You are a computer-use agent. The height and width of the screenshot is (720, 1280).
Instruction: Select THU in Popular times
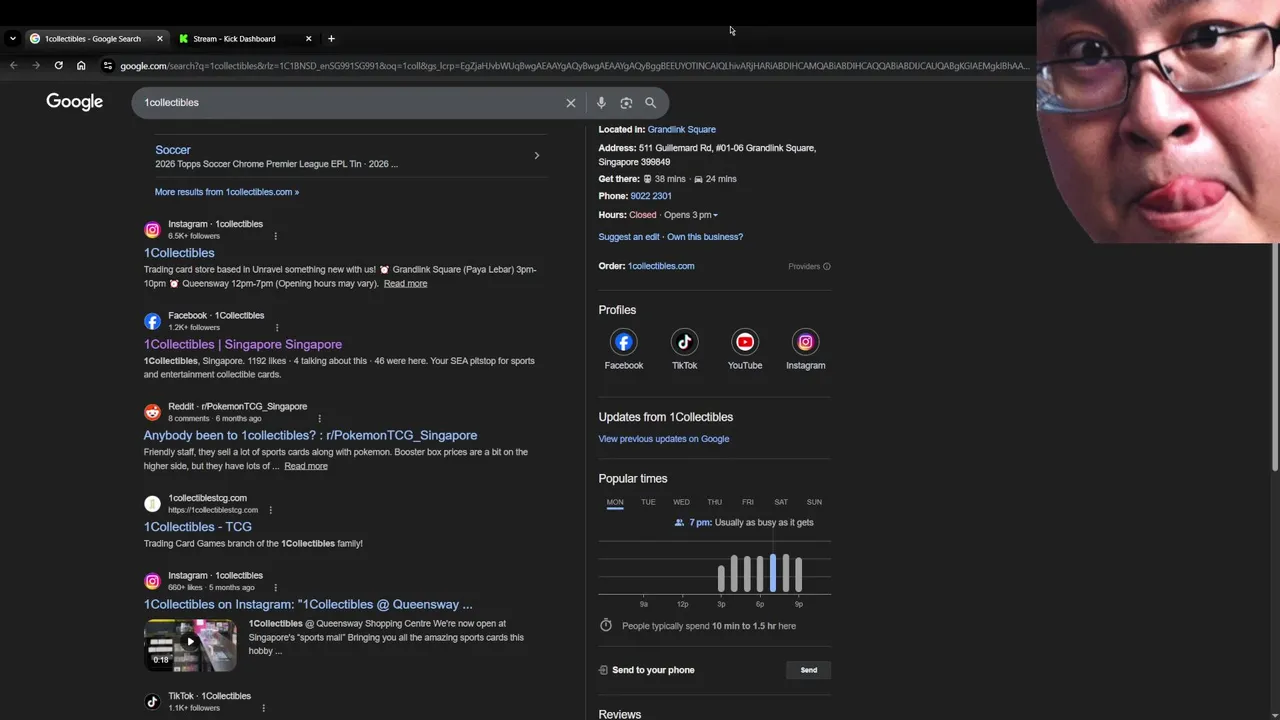[714, 502]
